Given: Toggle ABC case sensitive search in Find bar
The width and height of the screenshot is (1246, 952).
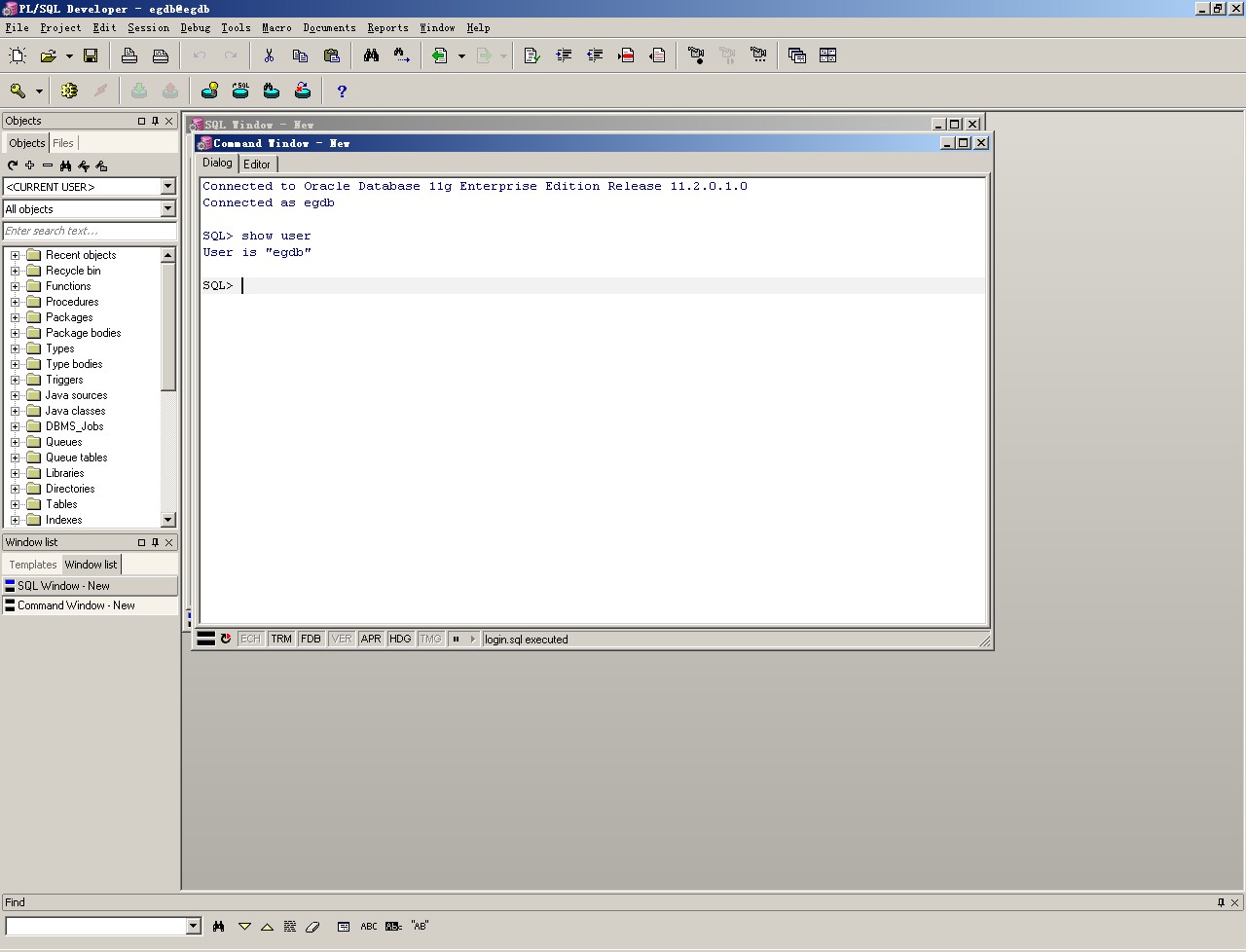Looking at the screenshot, I should coord(369,927).
